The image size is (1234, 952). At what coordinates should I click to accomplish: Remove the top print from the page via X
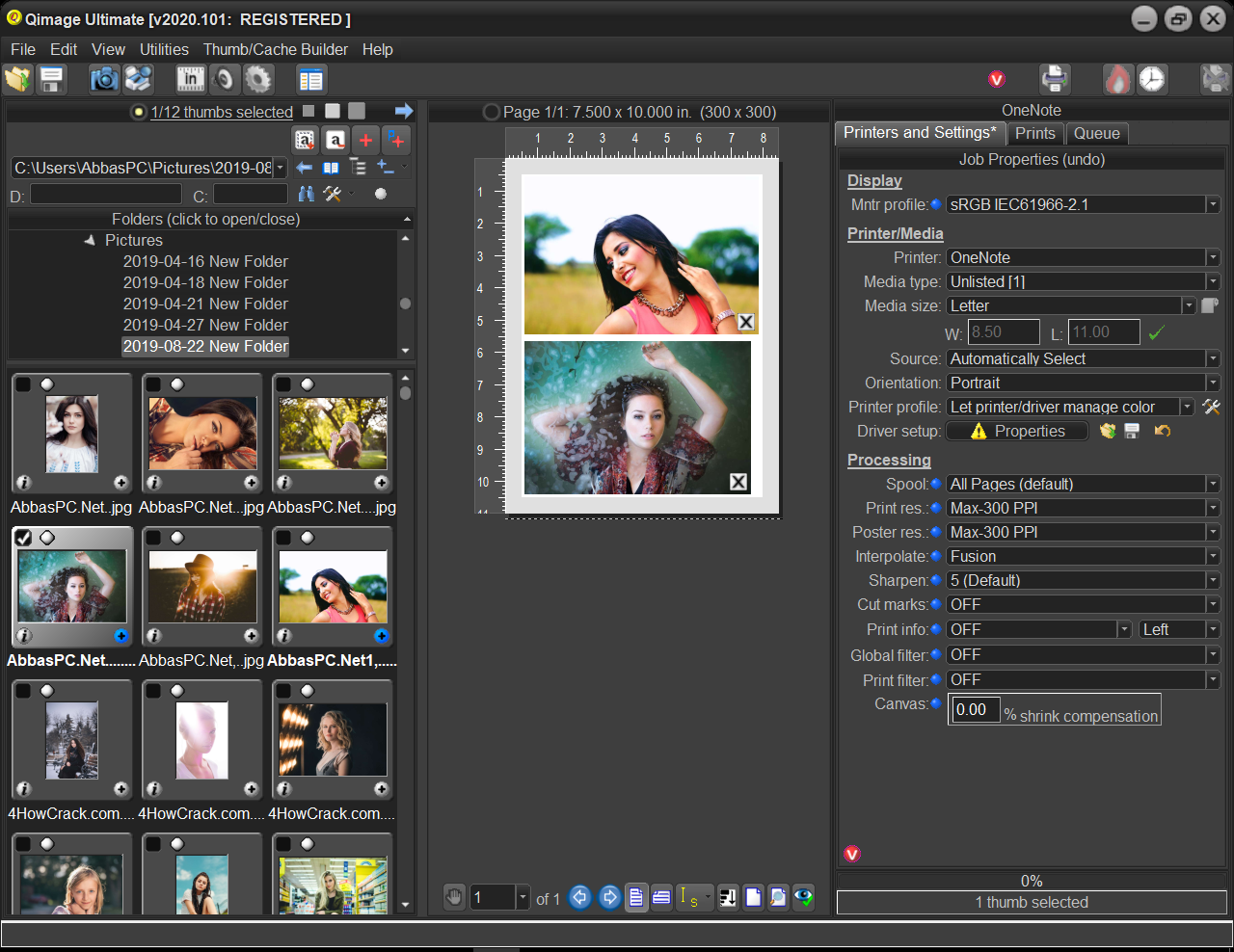tap(746, 322)
